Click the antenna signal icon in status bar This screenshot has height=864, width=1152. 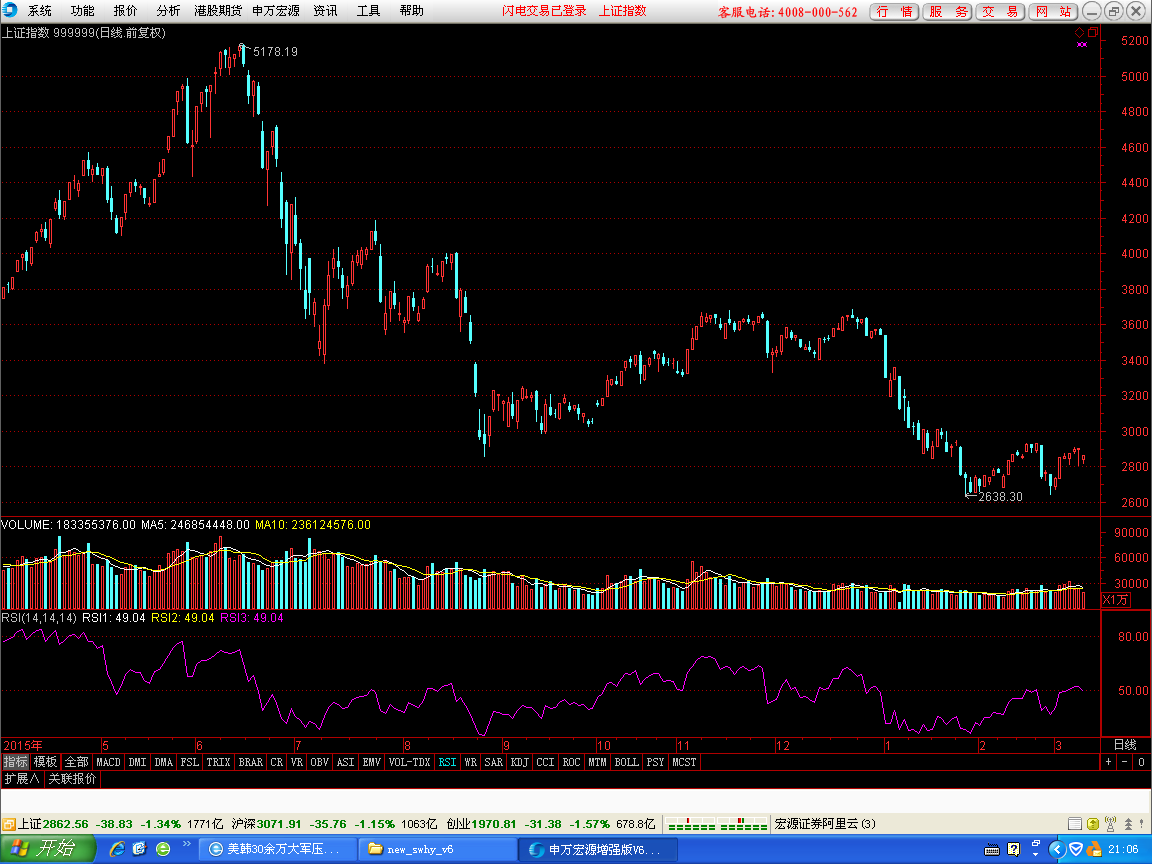tap(1110, 824)
